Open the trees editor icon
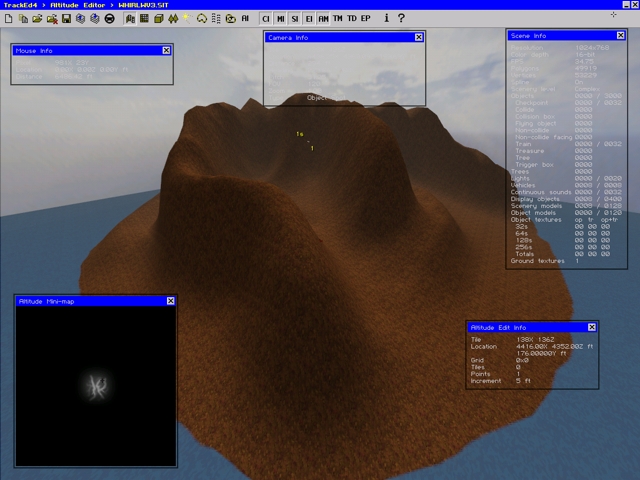Image resolution: width=640 pixels, height=480 pixels. coord(173,19)
